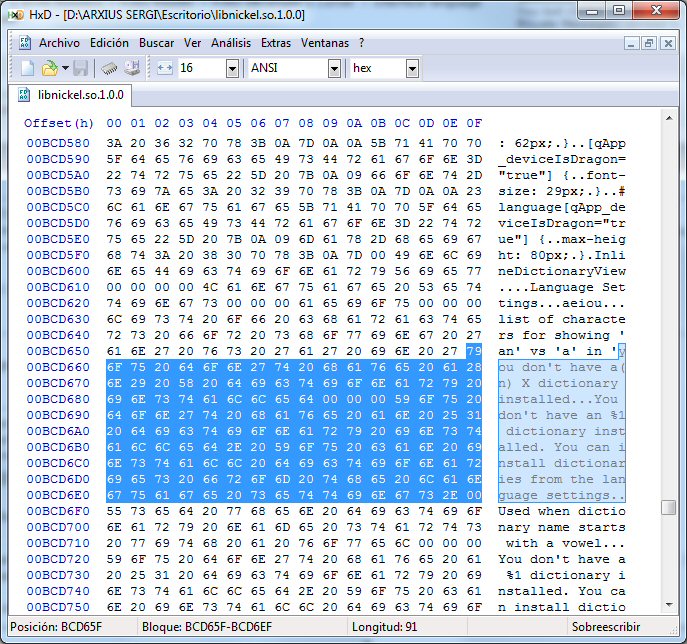
Task: Click scrollbar up arrow
Action: 669,118
